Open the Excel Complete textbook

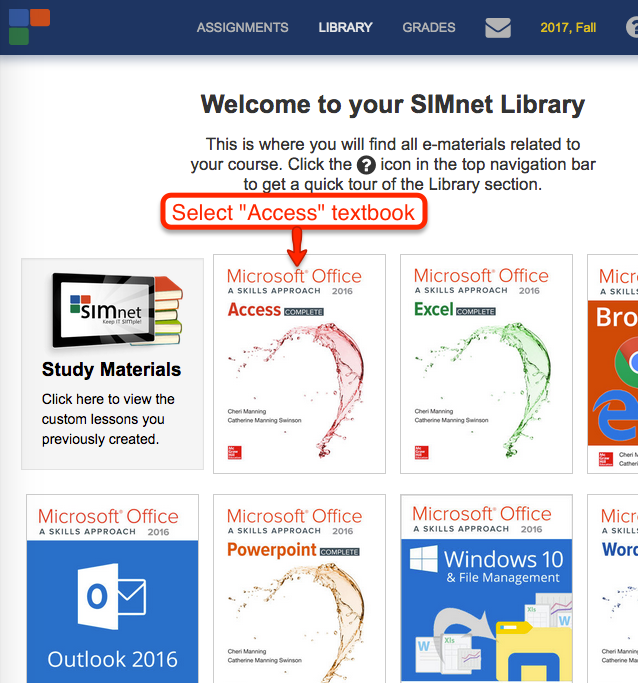[x=486, y=364]
